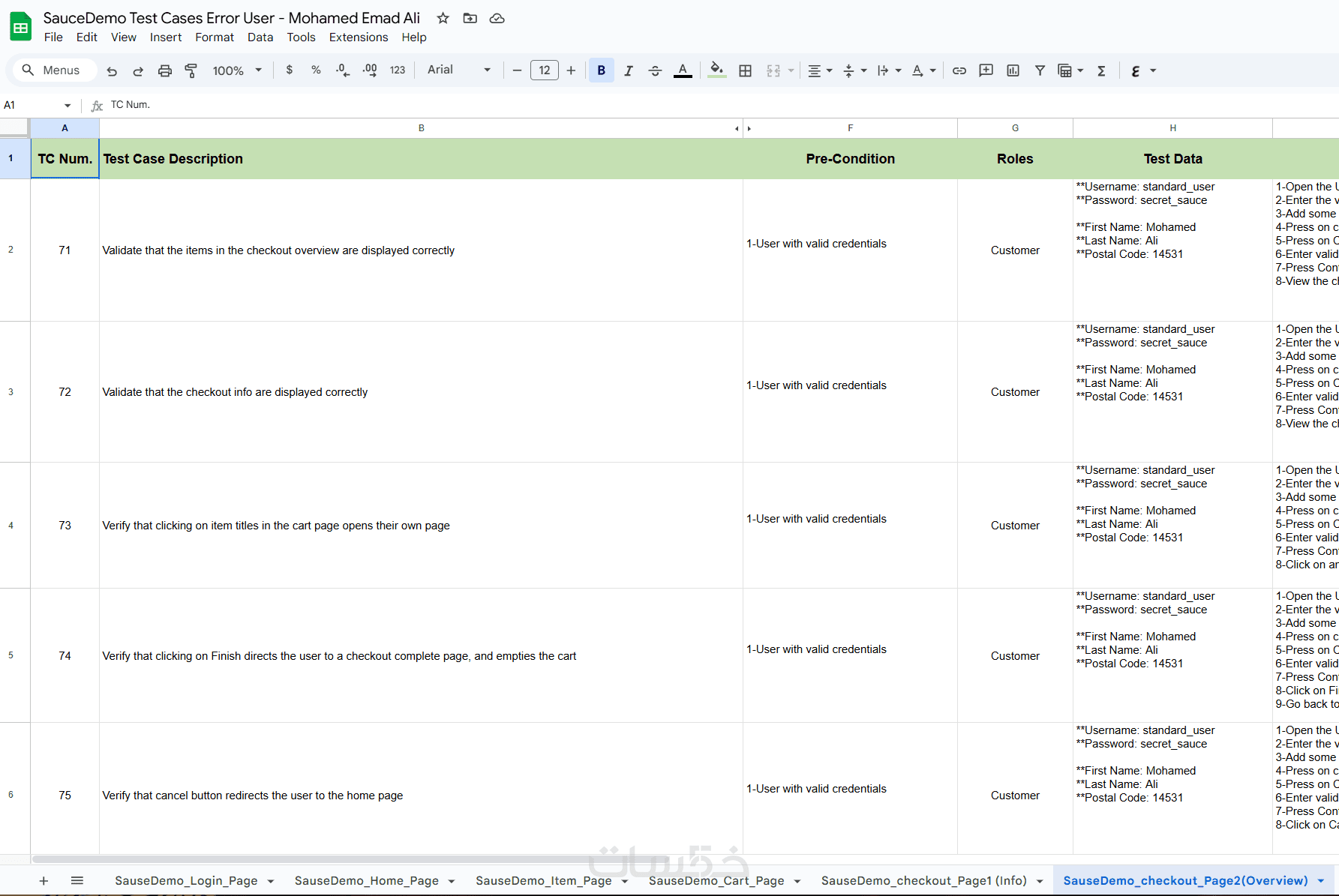Image resolution: width=1339 pixels, height=896 pixels.
Task: Switch to SauseDemo_checkout_Page1 (Info) tab
Action: (x=923, y=881)
